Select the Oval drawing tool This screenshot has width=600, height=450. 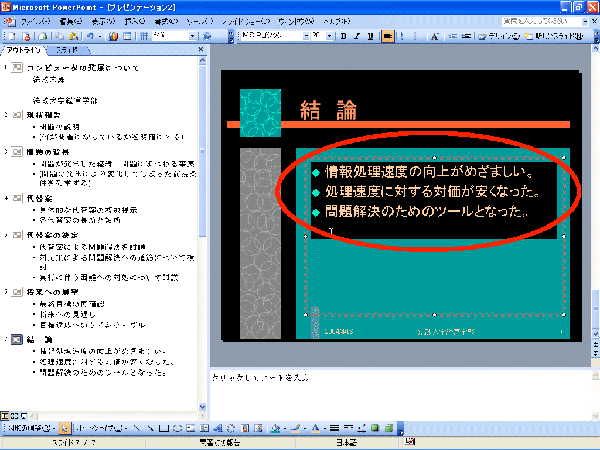pos(177,428)
